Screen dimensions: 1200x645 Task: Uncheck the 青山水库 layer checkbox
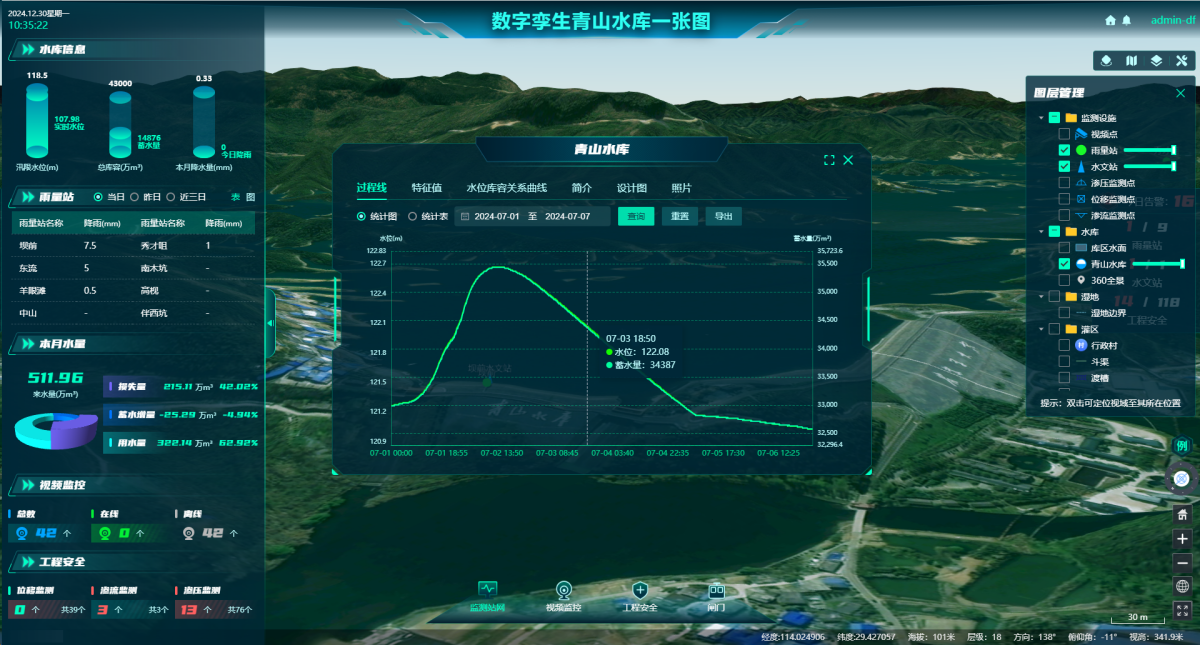(1064, 264)
